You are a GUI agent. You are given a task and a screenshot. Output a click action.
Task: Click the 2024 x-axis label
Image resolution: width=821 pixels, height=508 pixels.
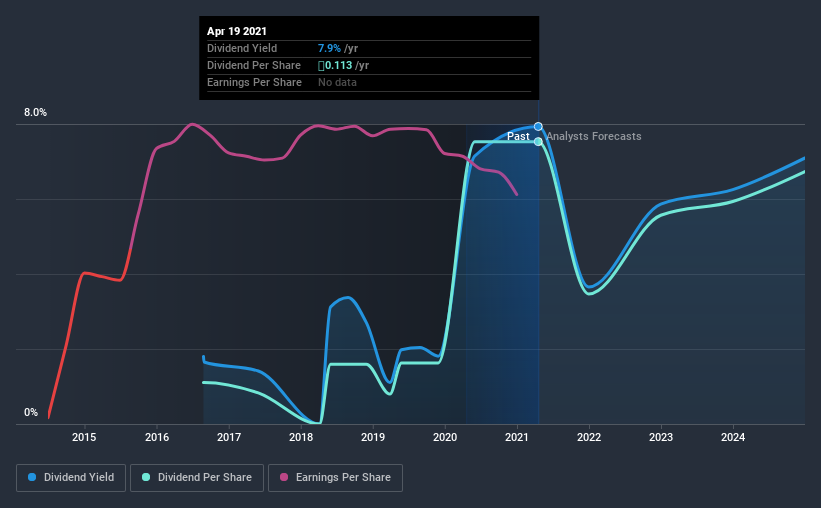point(733,437)
